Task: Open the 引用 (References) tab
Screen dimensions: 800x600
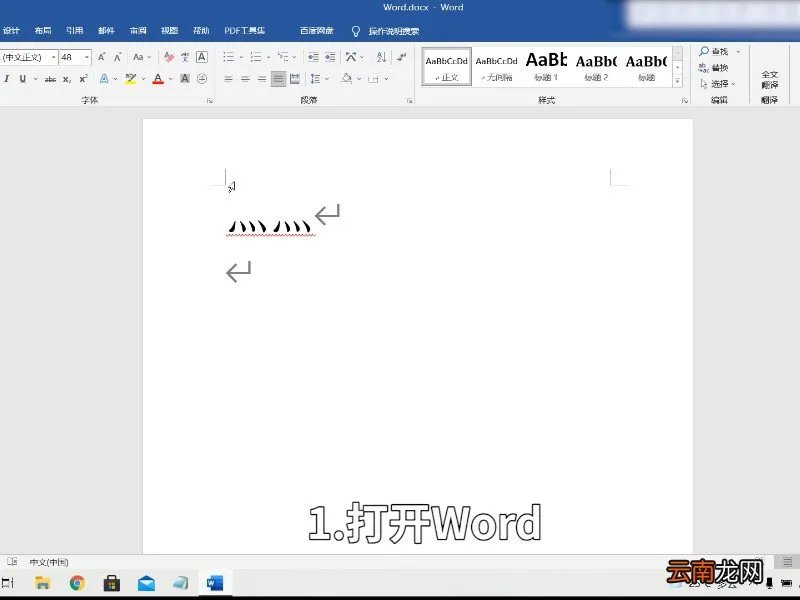Action: click(x=74, y=31)
